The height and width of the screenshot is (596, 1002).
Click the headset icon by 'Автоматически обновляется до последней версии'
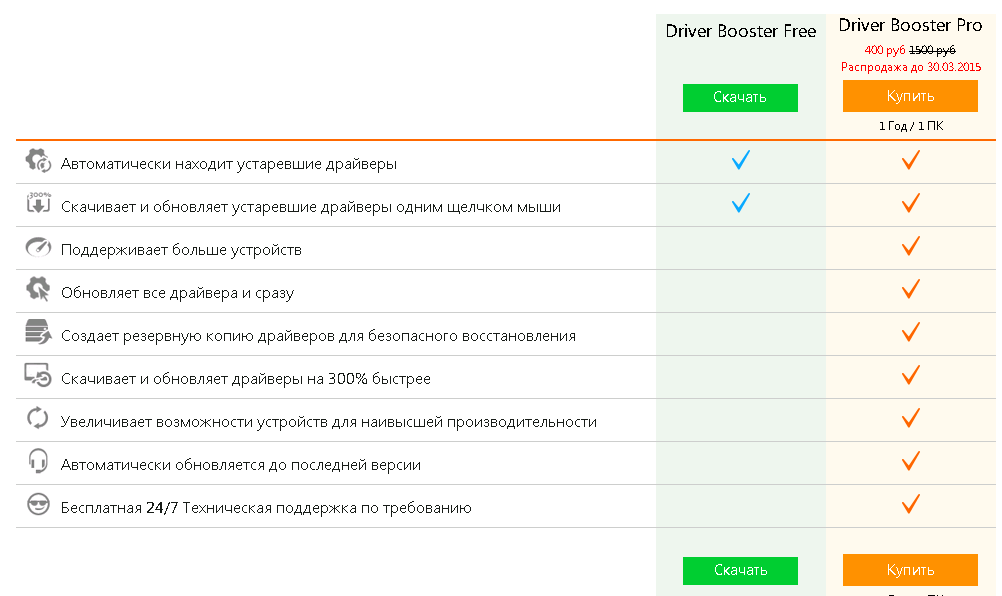click(x=38, y=461)
